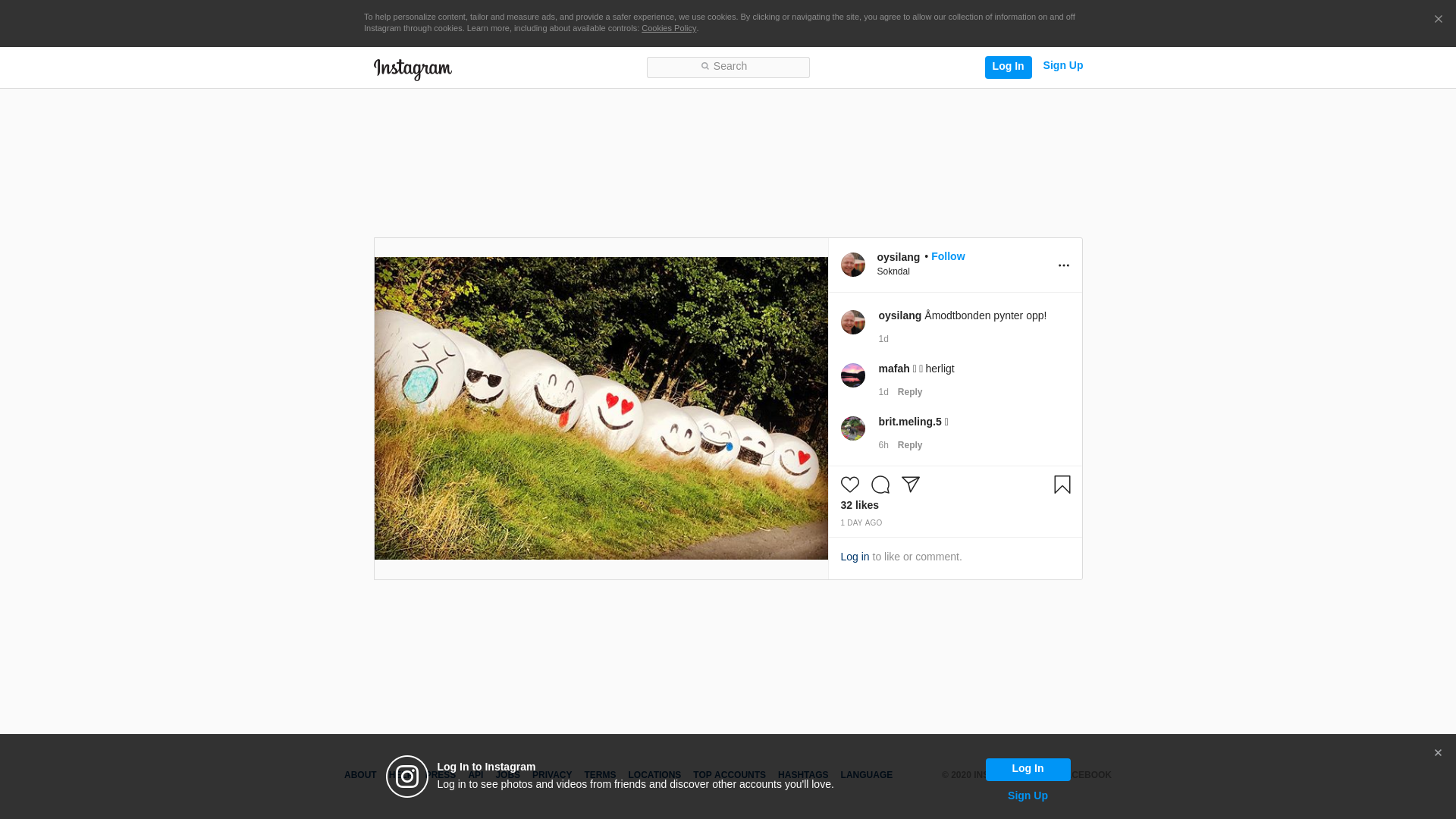Reply to brit.meling.5's comment
This screenshot has height=819, width=1456.
(910, 445)
